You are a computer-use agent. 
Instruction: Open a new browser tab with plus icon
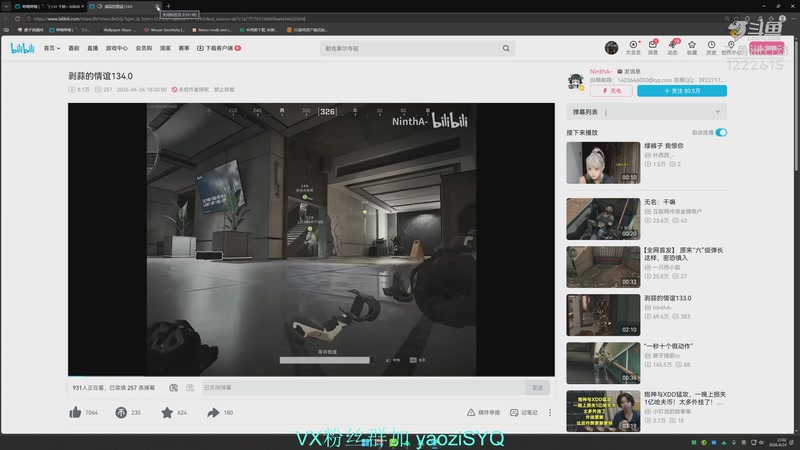coord(168,6)
